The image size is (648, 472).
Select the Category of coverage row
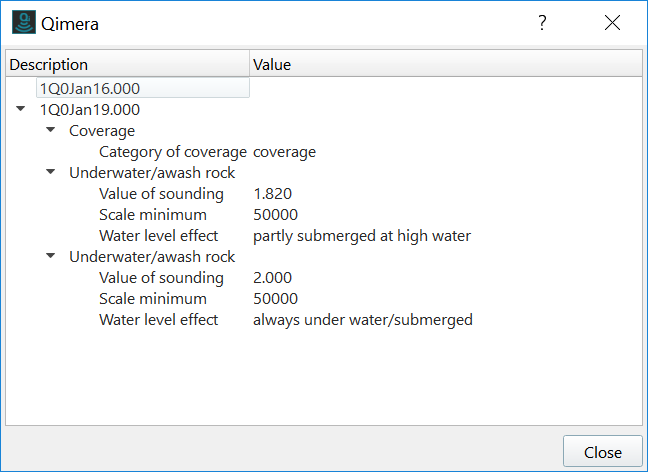172,152
